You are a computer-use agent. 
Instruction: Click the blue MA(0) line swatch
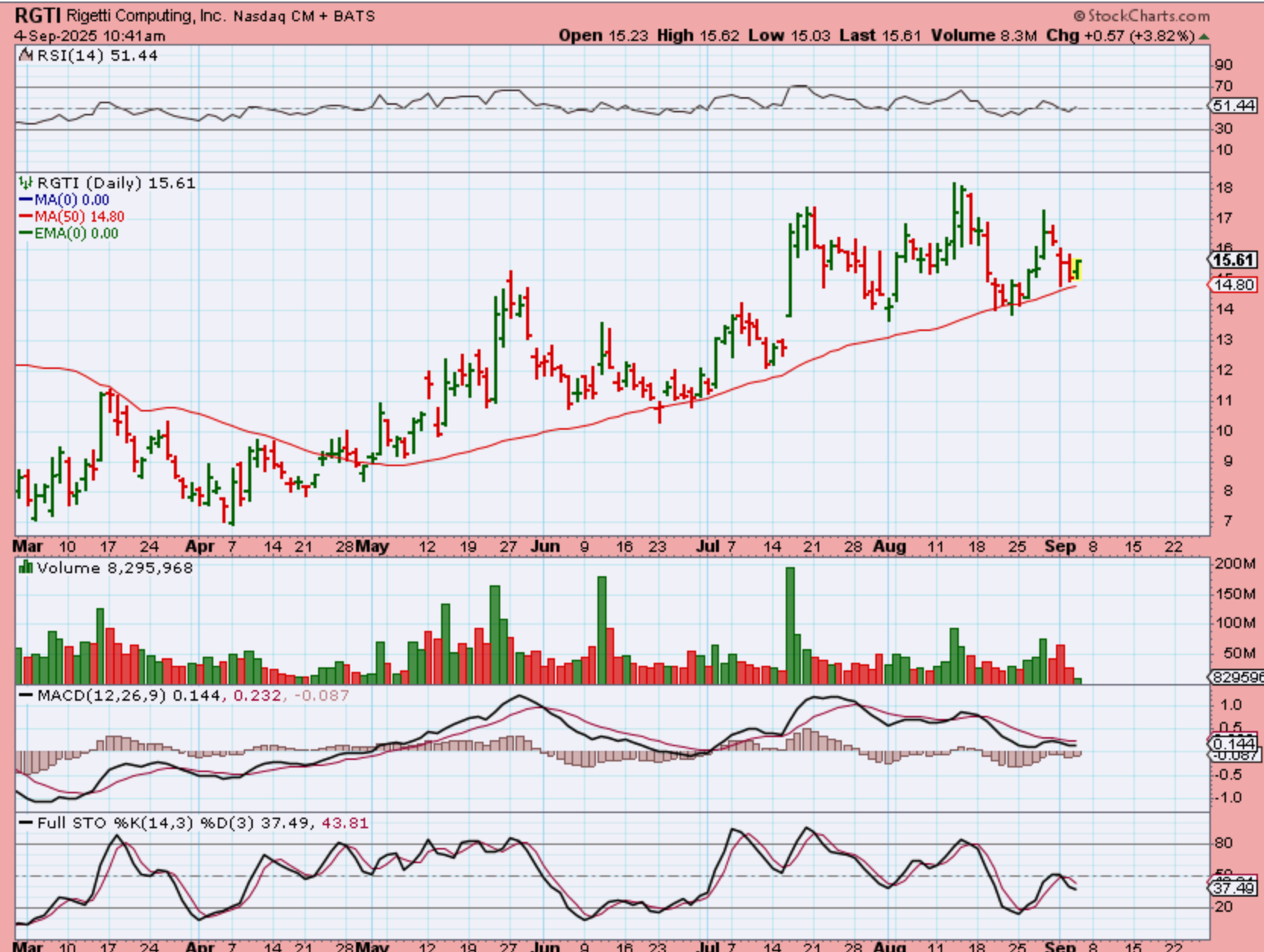[x=26, y=200]
